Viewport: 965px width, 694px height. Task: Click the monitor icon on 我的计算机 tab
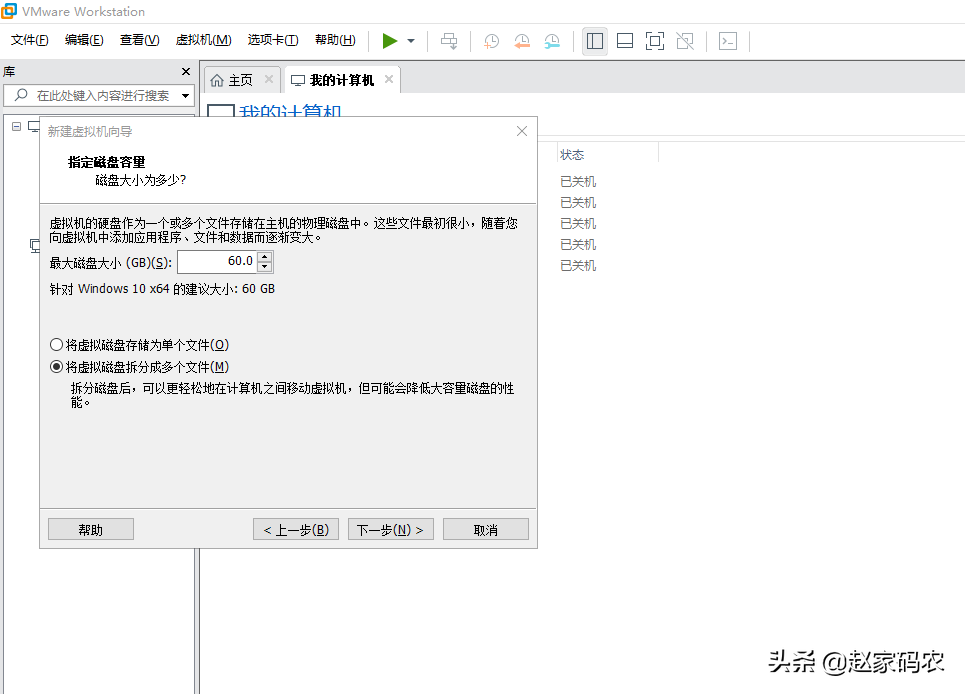(298, 81)
